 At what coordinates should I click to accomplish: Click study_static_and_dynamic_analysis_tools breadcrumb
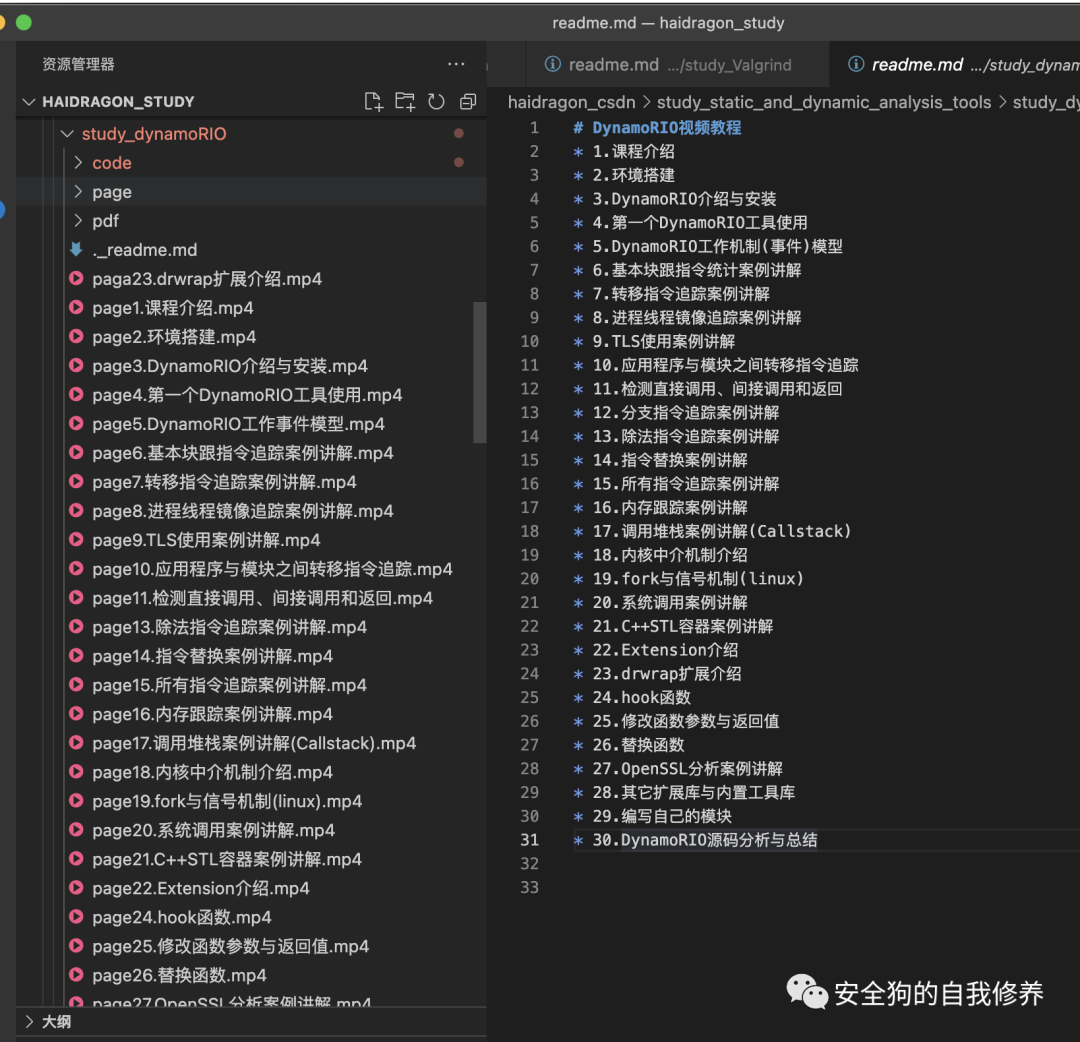(824, 103)
